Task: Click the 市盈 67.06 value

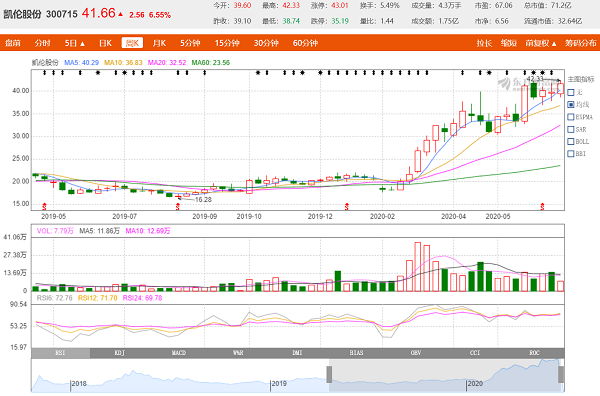Action: (x=504, y=5)
